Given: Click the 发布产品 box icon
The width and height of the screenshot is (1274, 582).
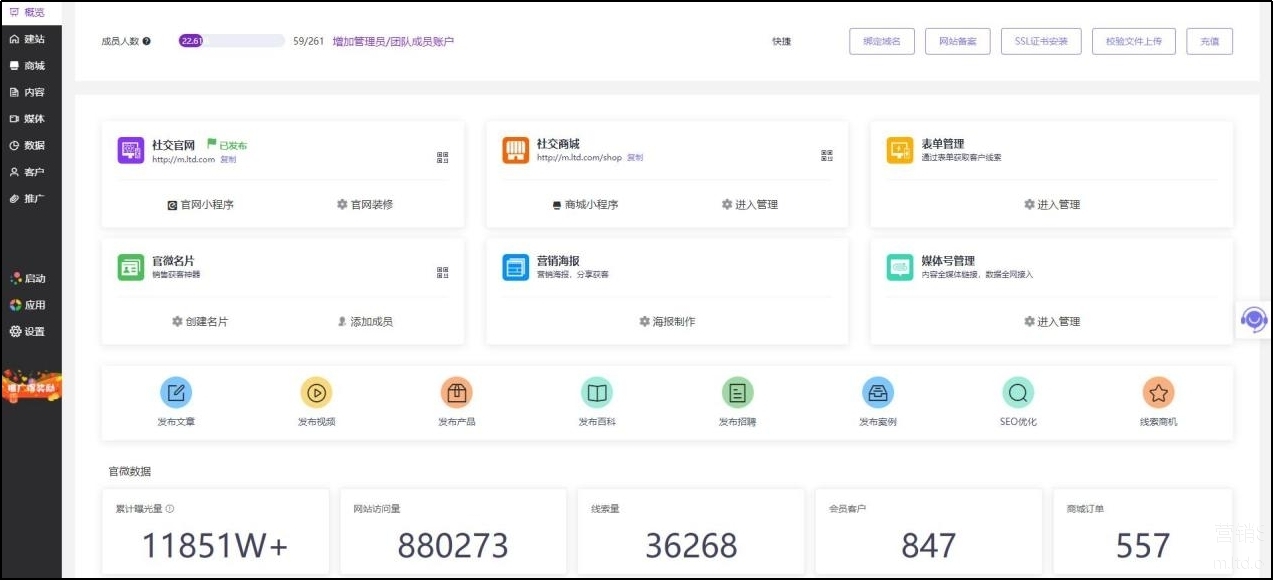Looking at the screenshot, I should [x=456, y=393].
